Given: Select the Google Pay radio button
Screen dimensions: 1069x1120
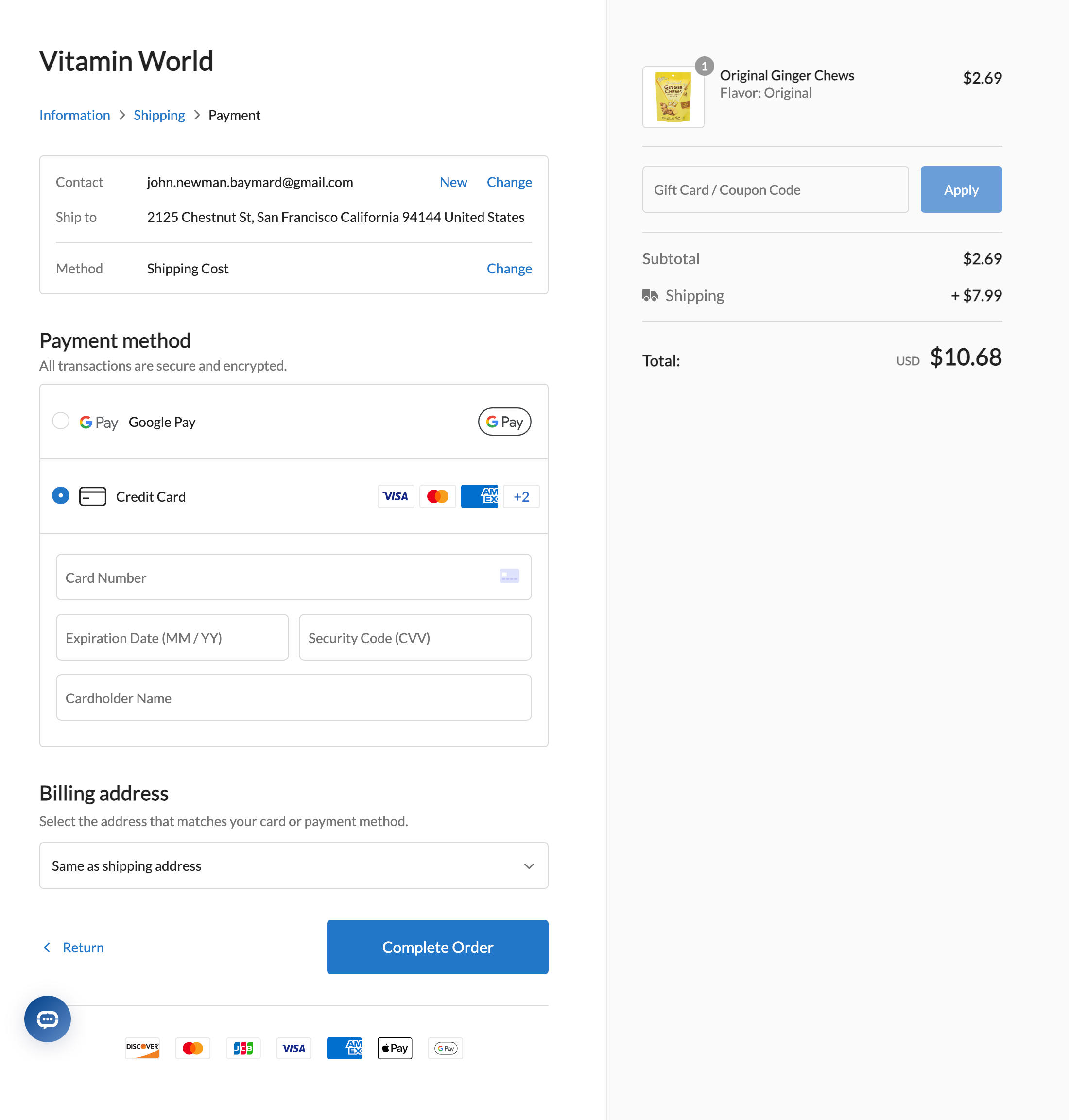Looking at the screenshot, I should (x=60, y=421).
